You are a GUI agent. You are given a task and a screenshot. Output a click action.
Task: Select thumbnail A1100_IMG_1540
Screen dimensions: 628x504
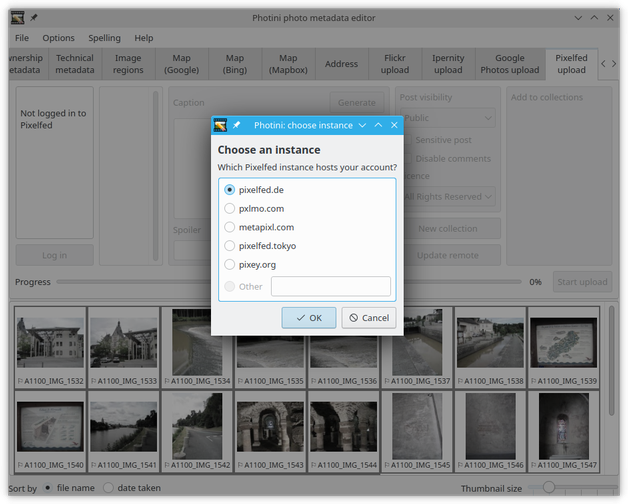pos(50,431)
